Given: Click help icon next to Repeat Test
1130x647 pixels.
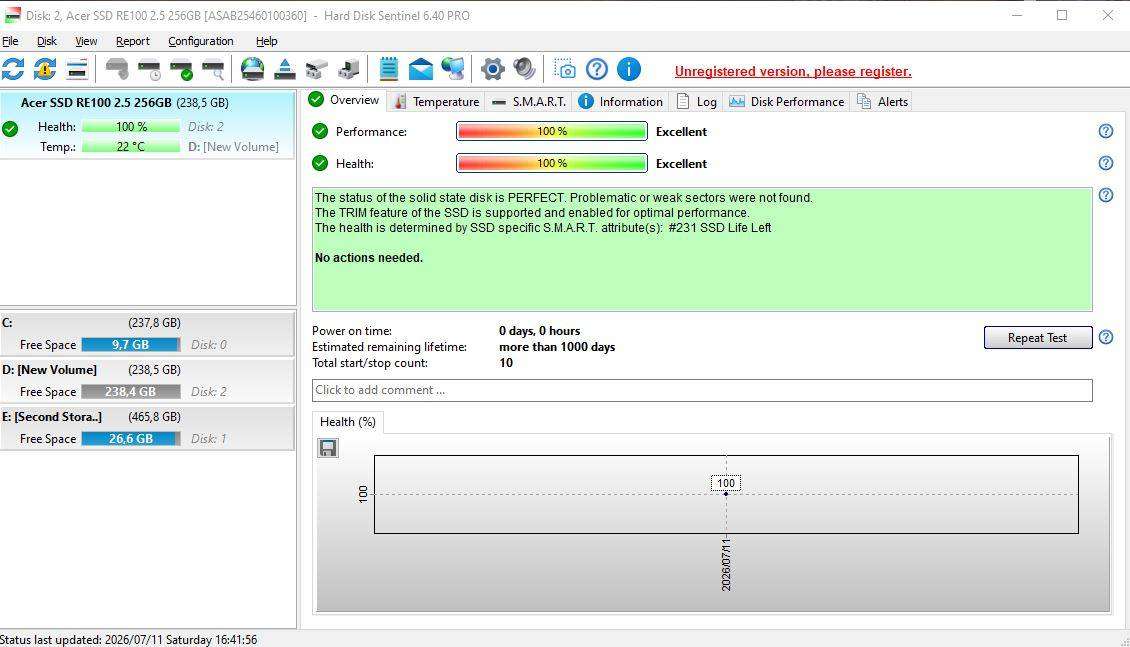Looking at the screenshot, I should point(1105,337).
